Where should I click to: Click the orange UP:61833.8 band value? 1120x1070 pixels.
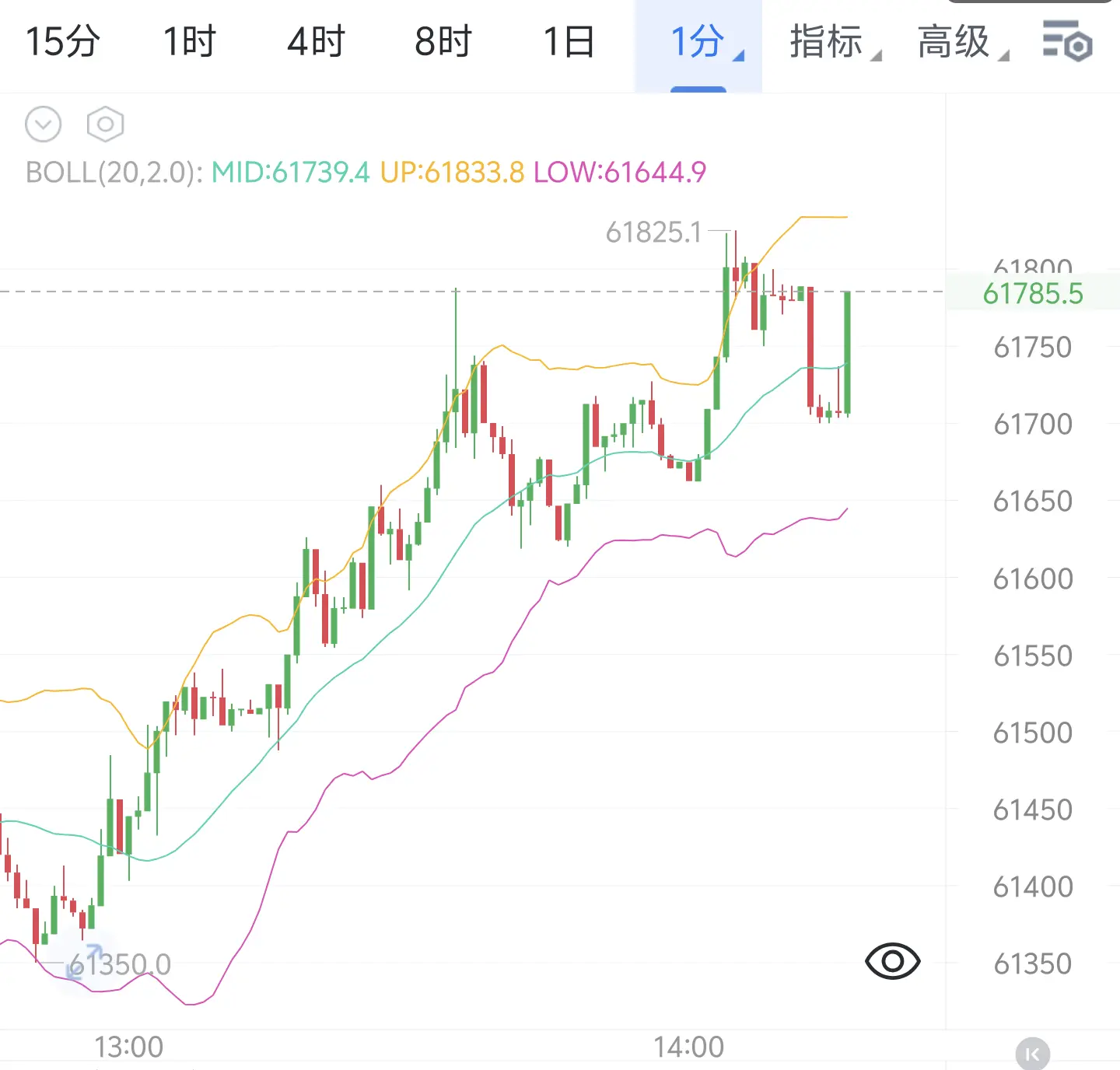tap(452, 172)
